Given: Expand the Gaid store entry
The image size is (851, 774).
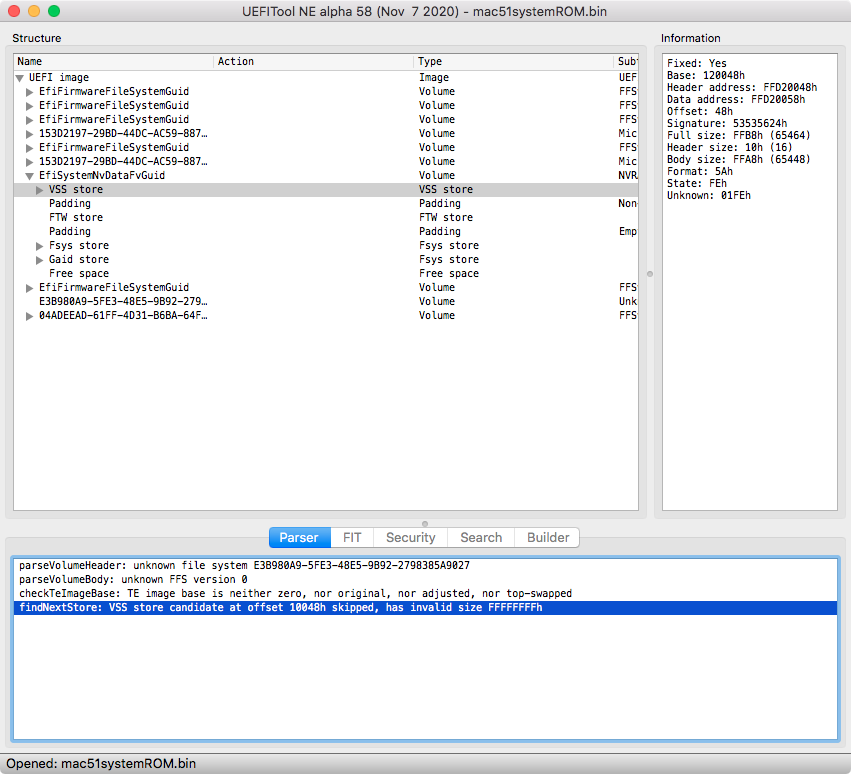Looking at the screenshot, I should coord(40,260).
